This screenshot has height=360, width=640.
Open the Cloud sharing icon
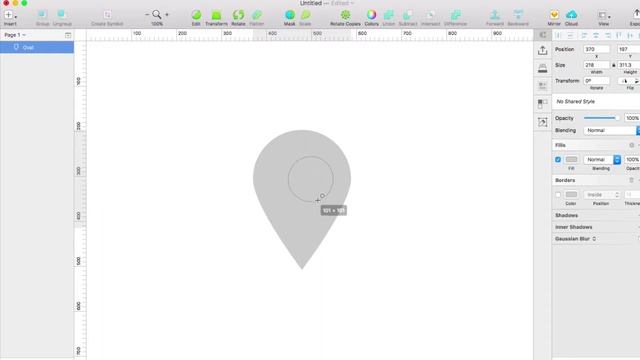click(571, 15)
